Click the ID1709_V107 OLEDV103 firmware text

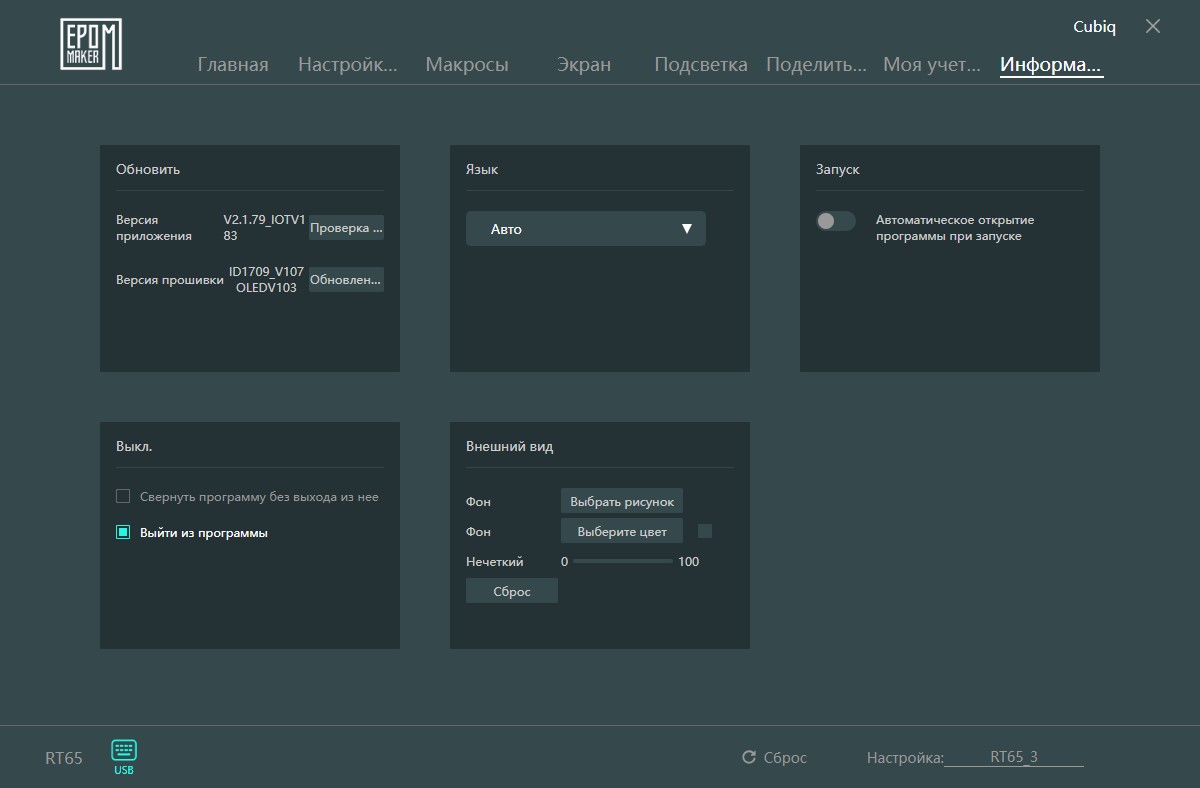266,280
